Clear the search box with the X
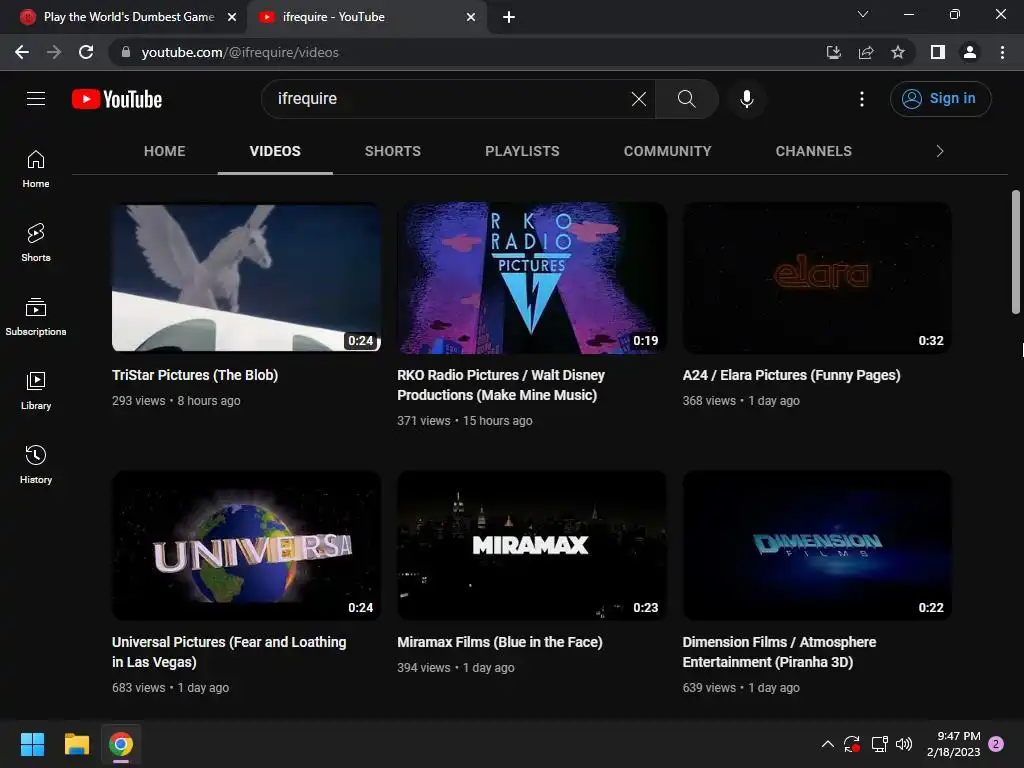The width and height of the screenshot is (1024, 768). tap(639, 99)
